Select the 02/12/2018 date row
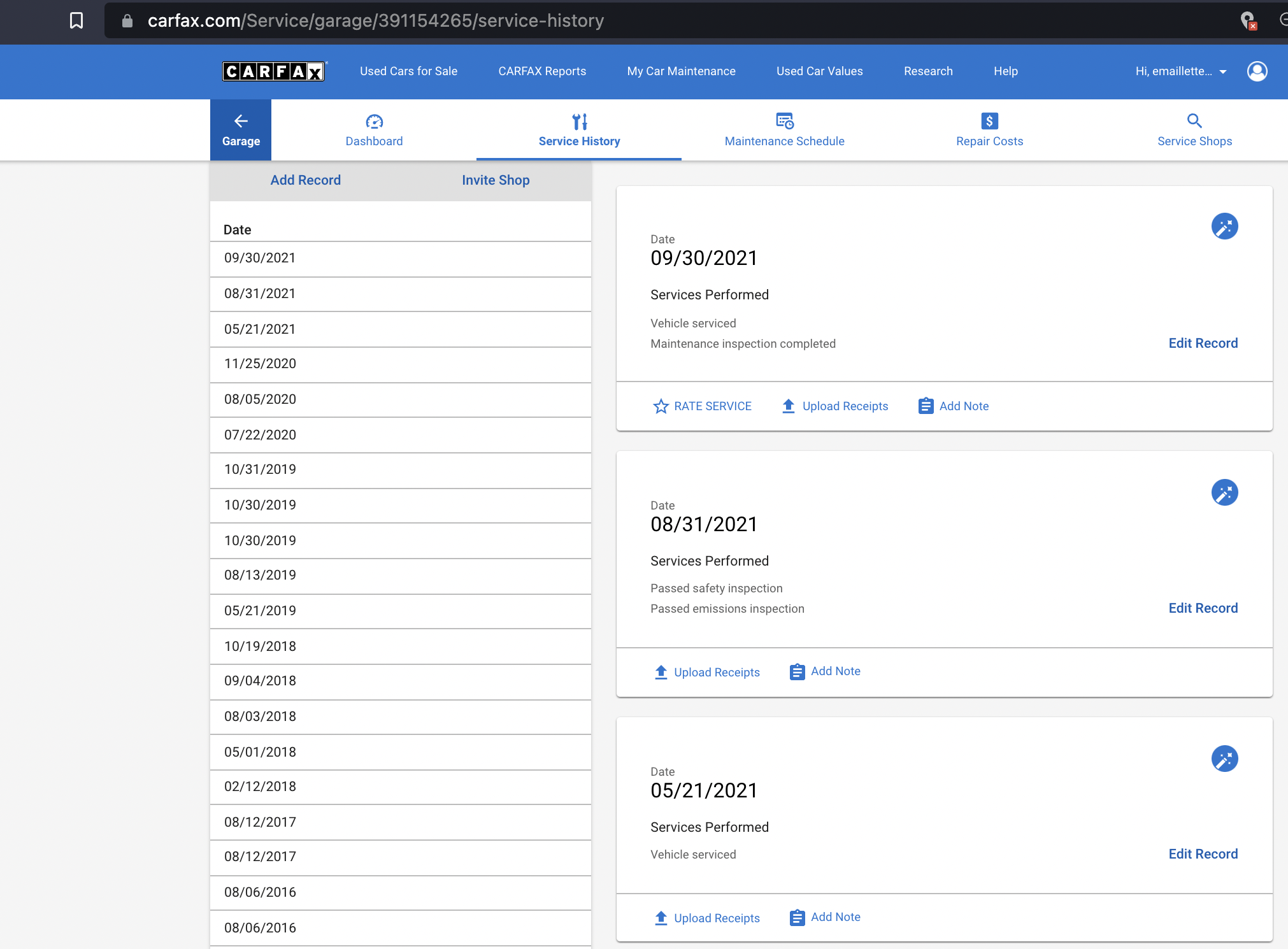Screen dimensions: 1288x949 (401, 787)
